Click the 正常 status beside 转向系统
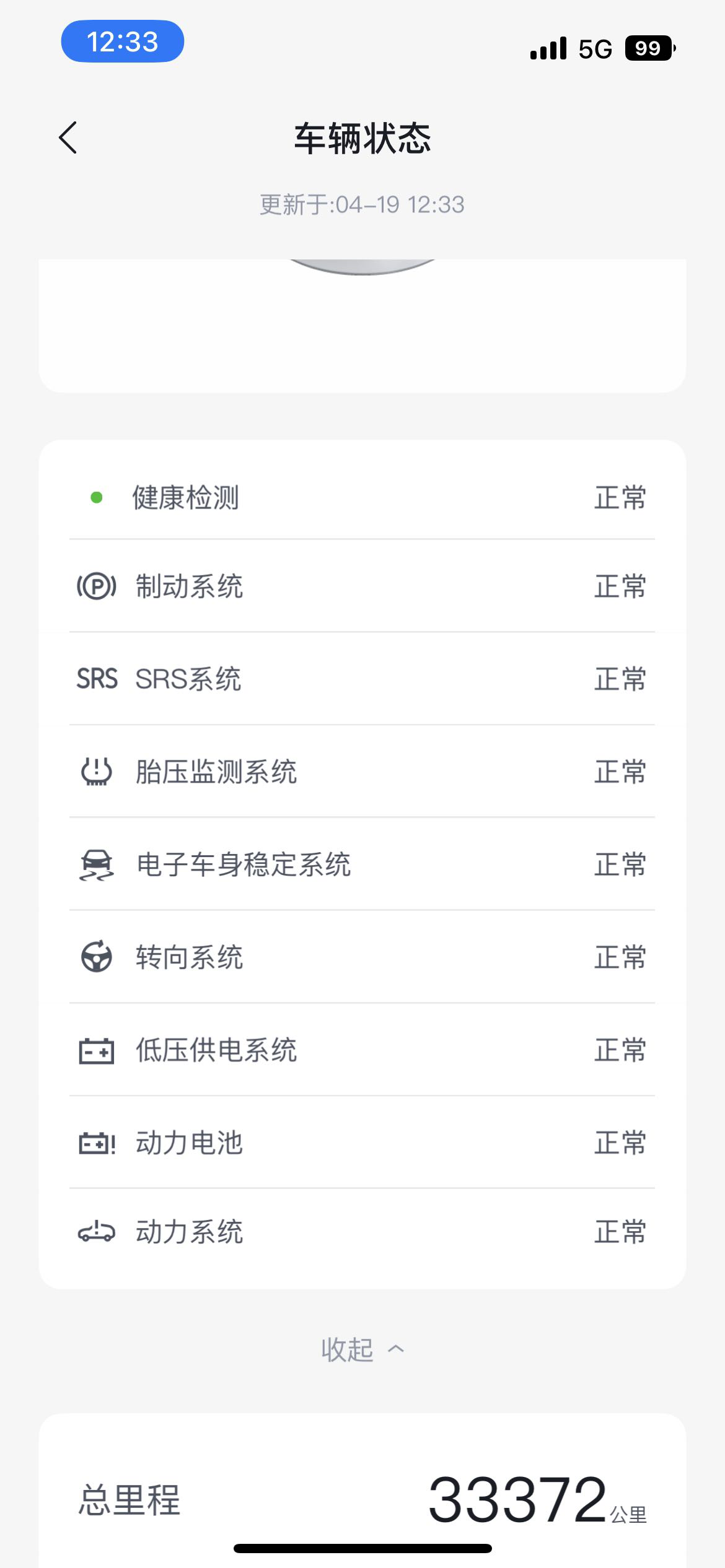Viewport: 725px width, 1568px height. click(620, 957)
